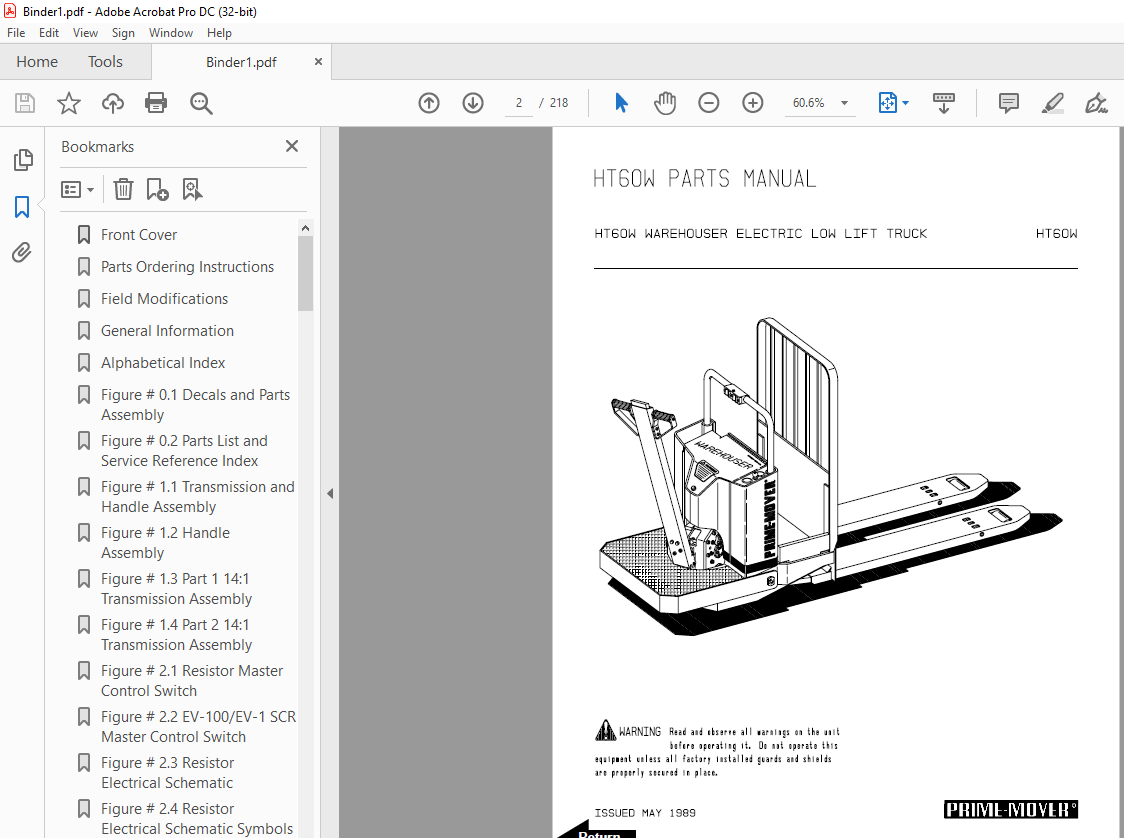Viewport: 1124px width, 838px height.
Task: Click the upload to cloud icon
Action: 113,103
